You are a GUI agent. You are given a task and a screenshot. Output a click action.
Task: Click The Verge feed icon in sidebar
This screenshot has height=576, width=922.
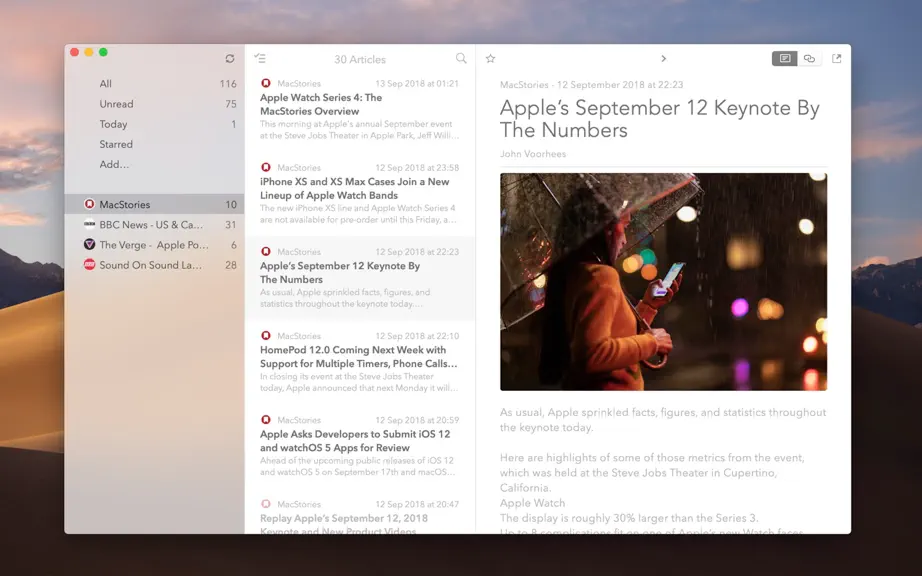point(89,245)
